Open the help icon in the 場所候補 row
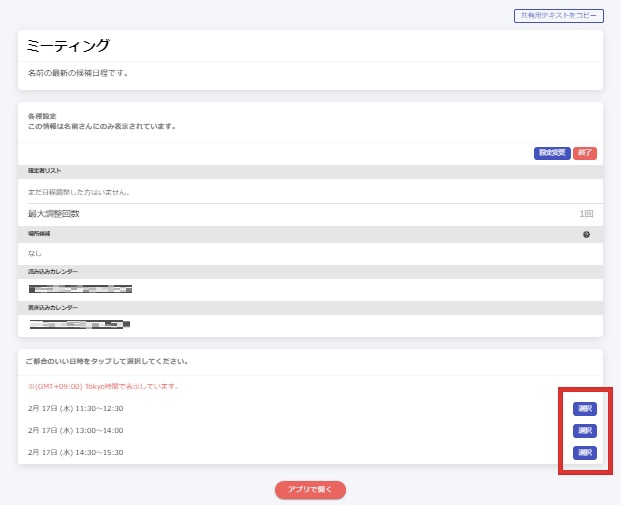The width and height of the screenshot is (621, 505). pos(586,234)
